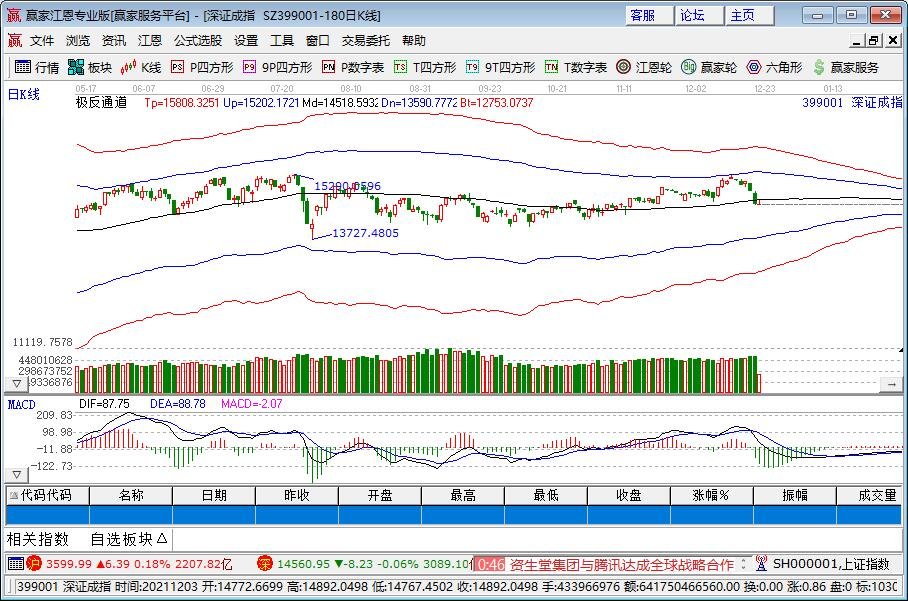Restore the inner chart window
Screen dimensions: 908x601
pos(874,41)
